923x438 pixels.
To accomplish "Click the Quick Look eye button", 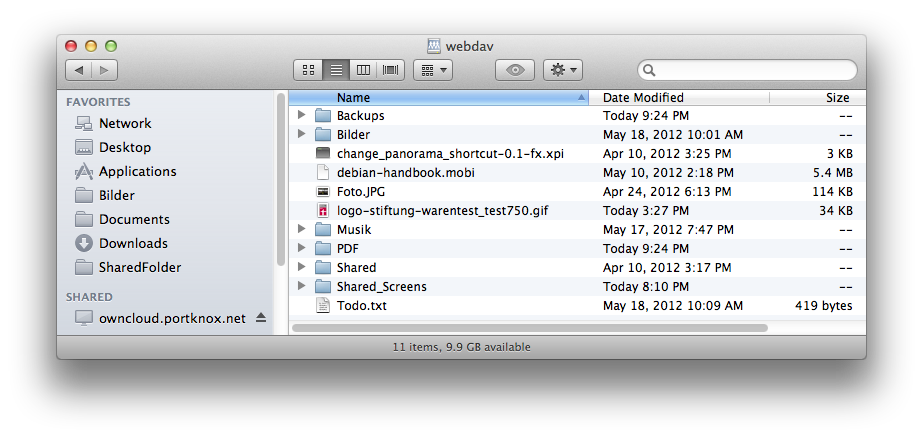I will pos(515,70).
